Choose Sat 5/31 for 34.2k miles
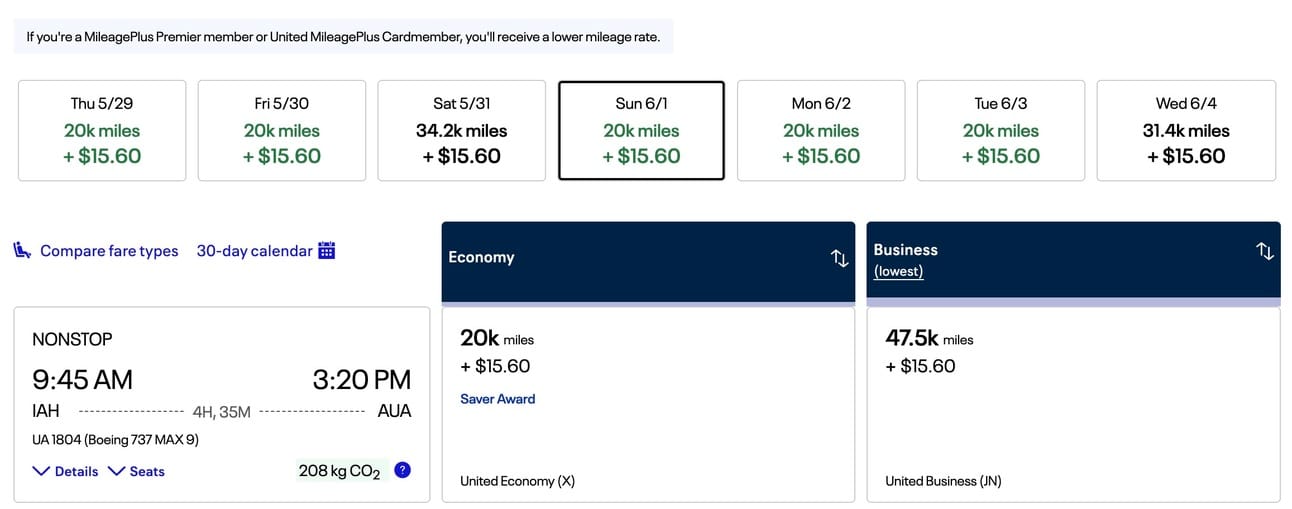 pos(461,131)
